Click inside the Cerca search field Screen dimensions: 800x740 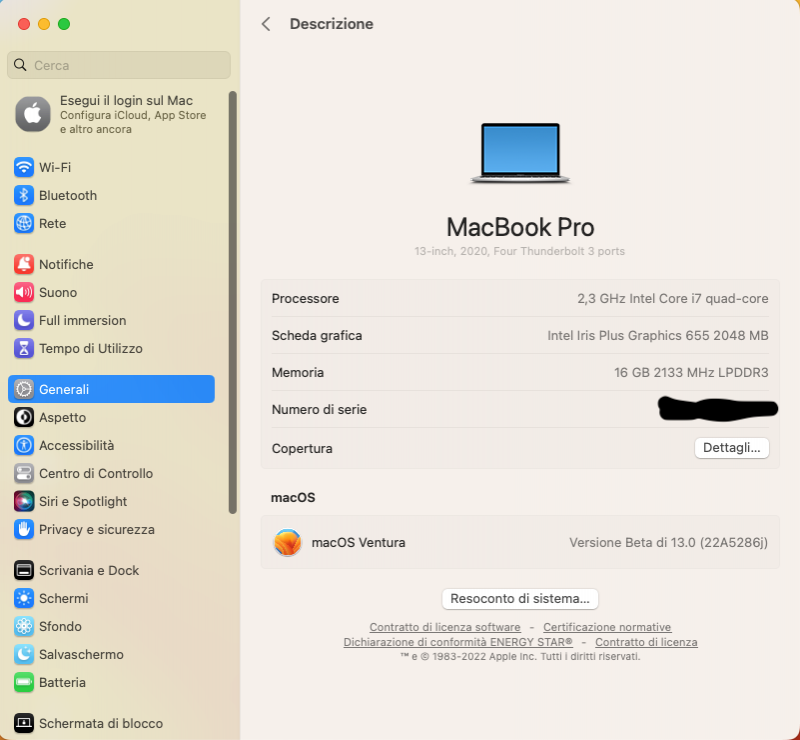[x=118, y=64]
